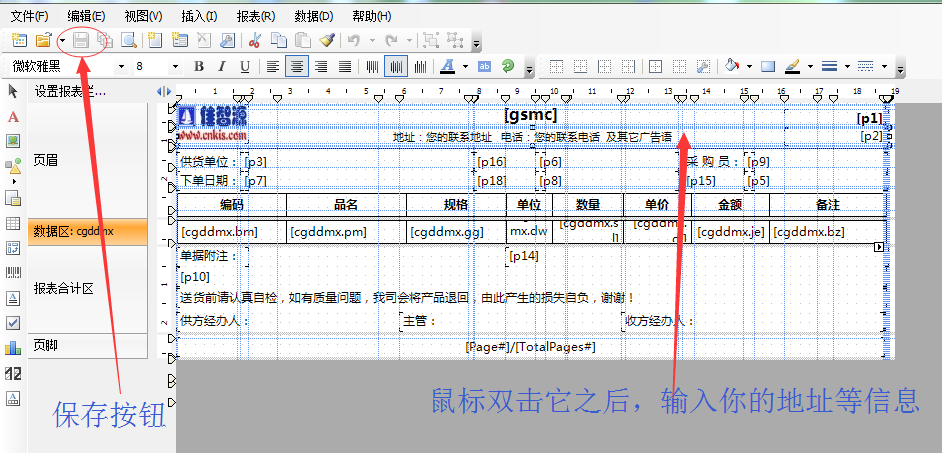Select the picture object tool

pos(14,141)
